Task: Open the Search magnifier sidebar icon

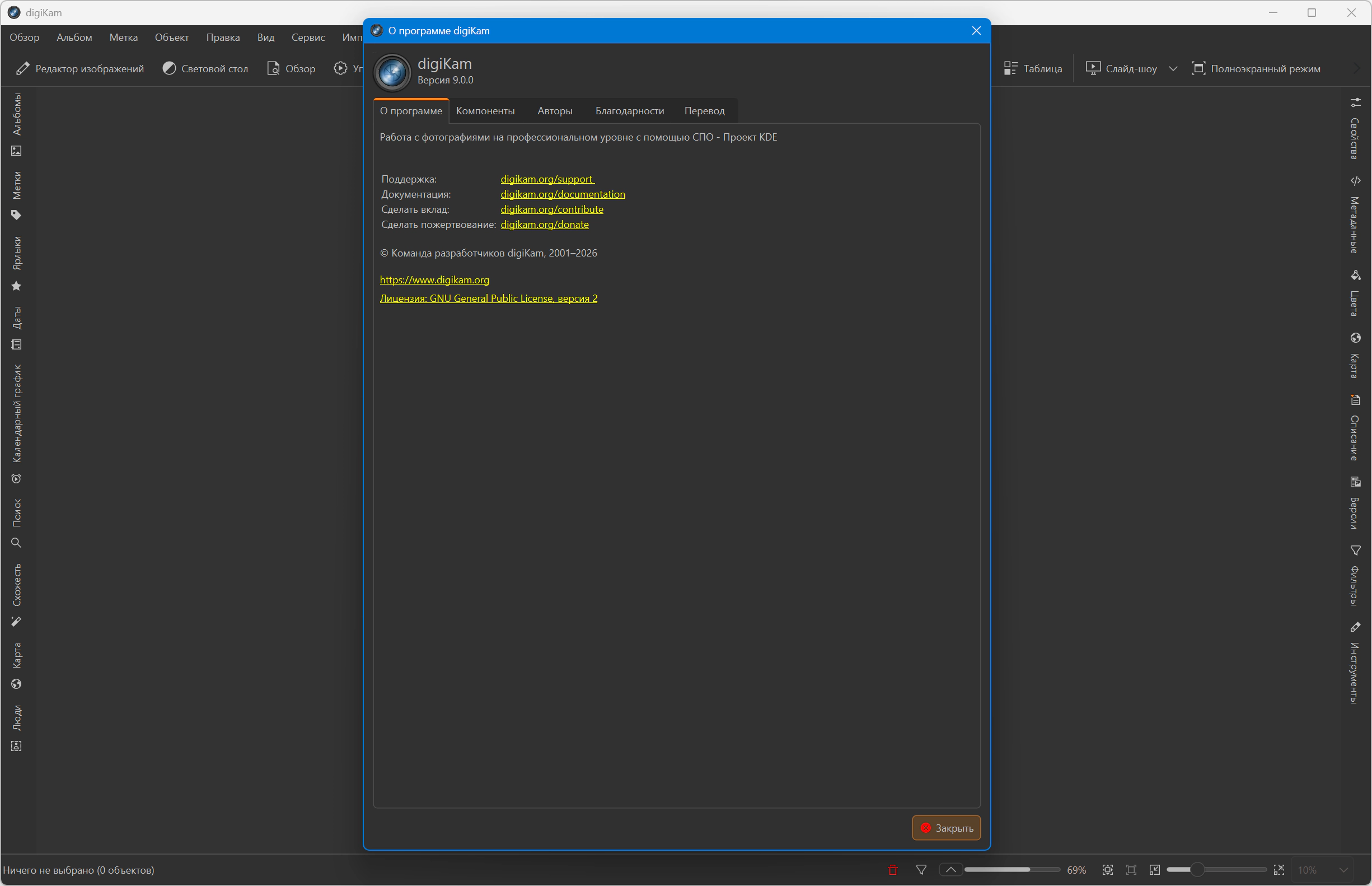Action: click(x=16, y=543)
